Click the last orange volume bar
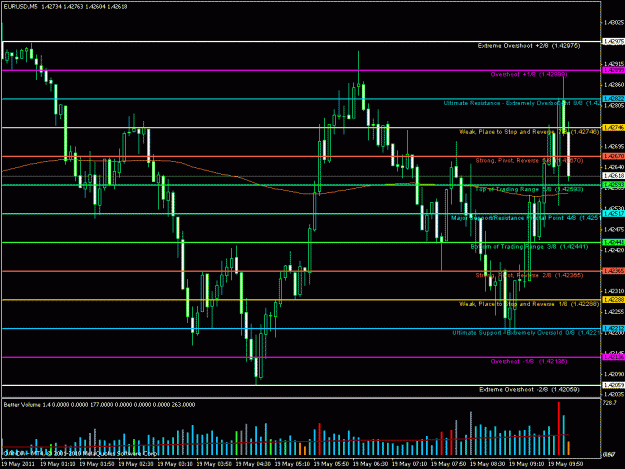Image resolution: width=625 pixels, height=469 pixels. tap(568, 448)
